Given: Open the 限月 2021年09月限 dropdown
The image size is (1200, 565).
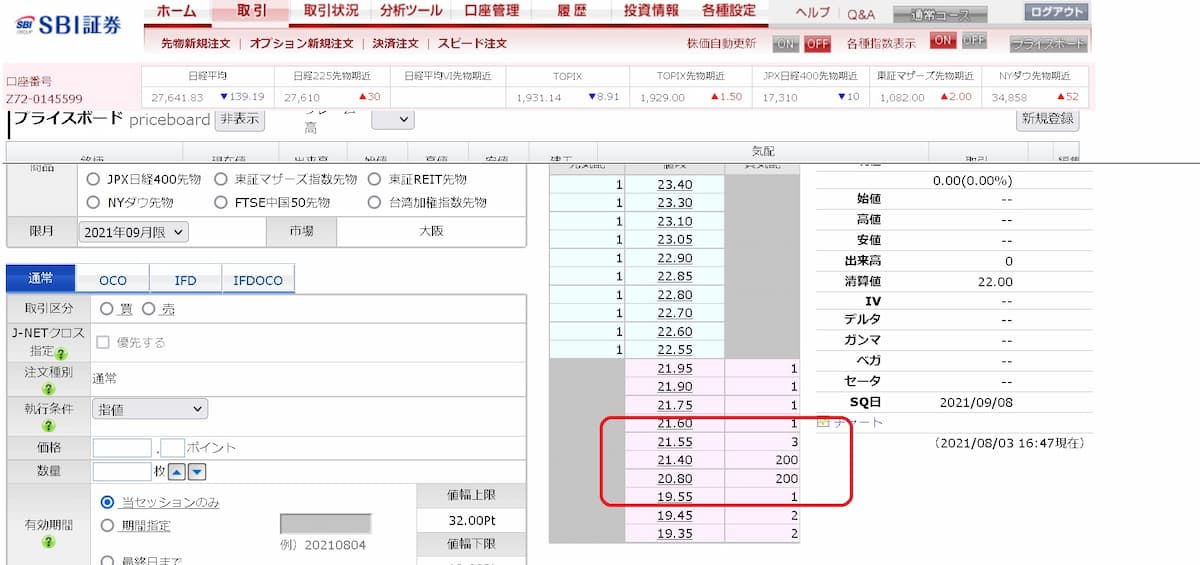Looking at the screenshot, I should click(x=133, y=231).
